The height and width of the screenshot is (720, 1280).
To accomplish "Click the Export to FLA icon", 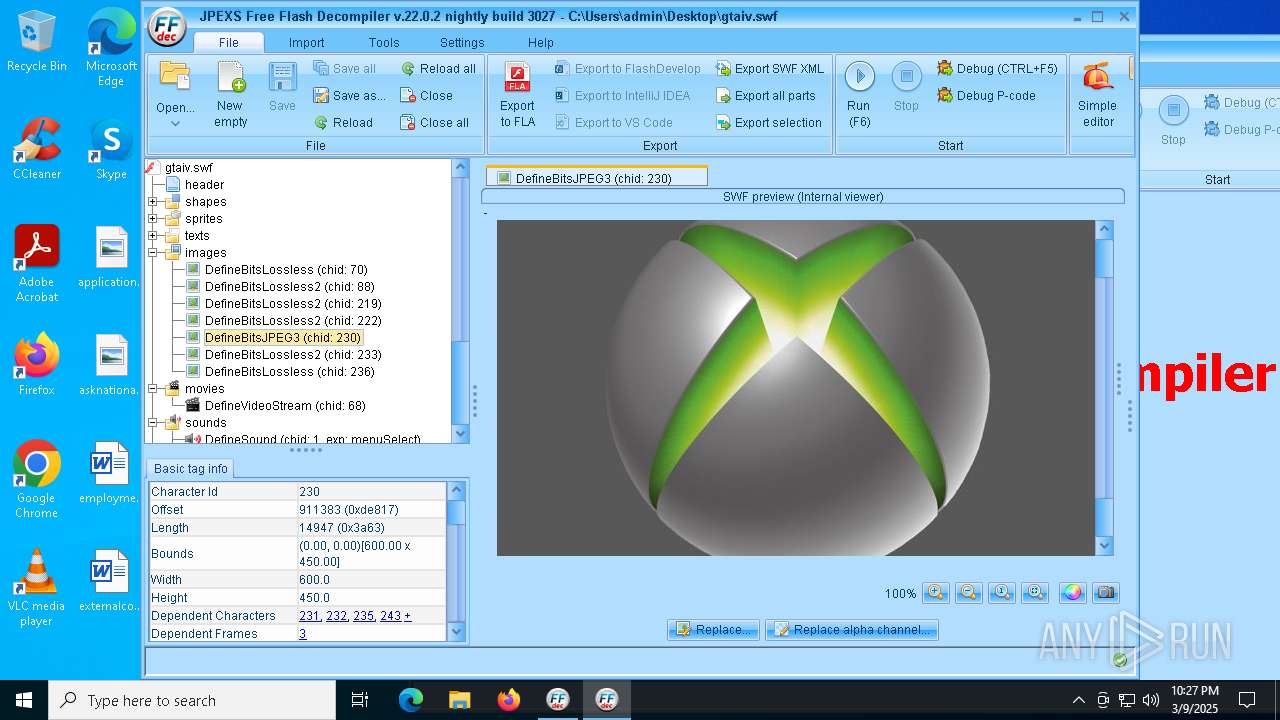I will (517, 94).
